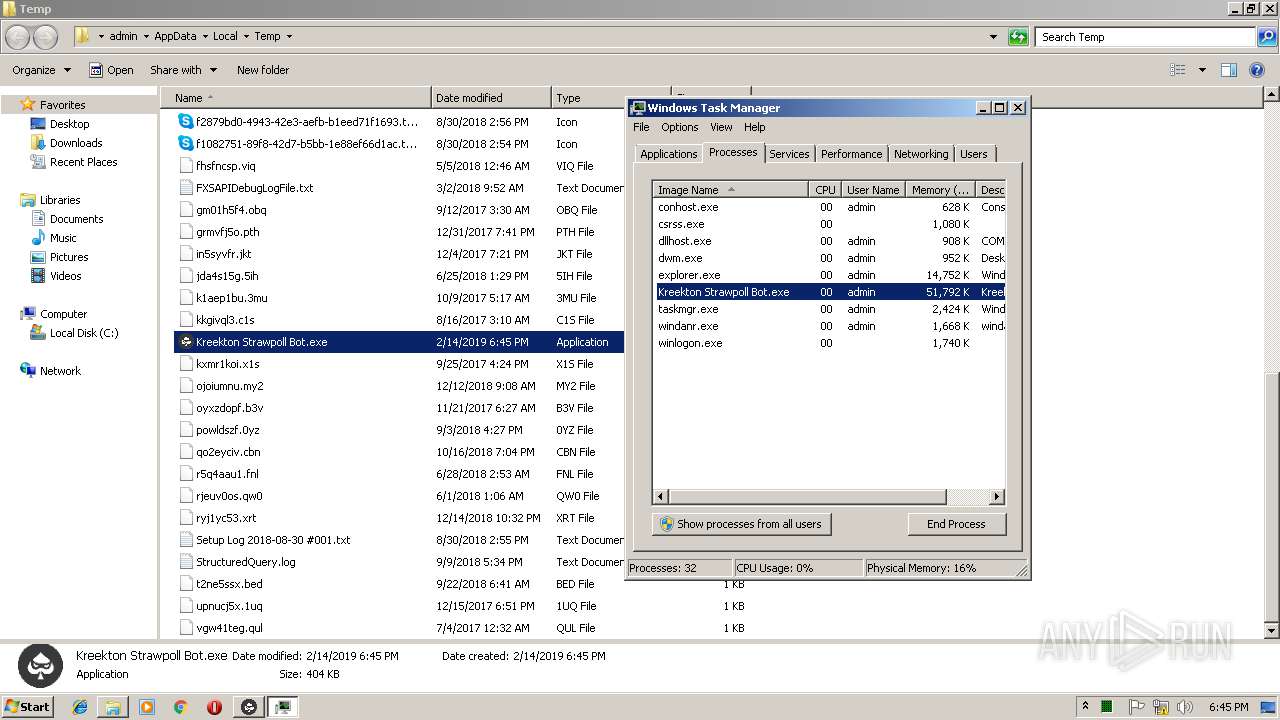The width and height of the screenshot is (1280, 720).
Task: Click the FXSAPIDebugLogFile.txt file icon
Action: [x=185, y=188]
